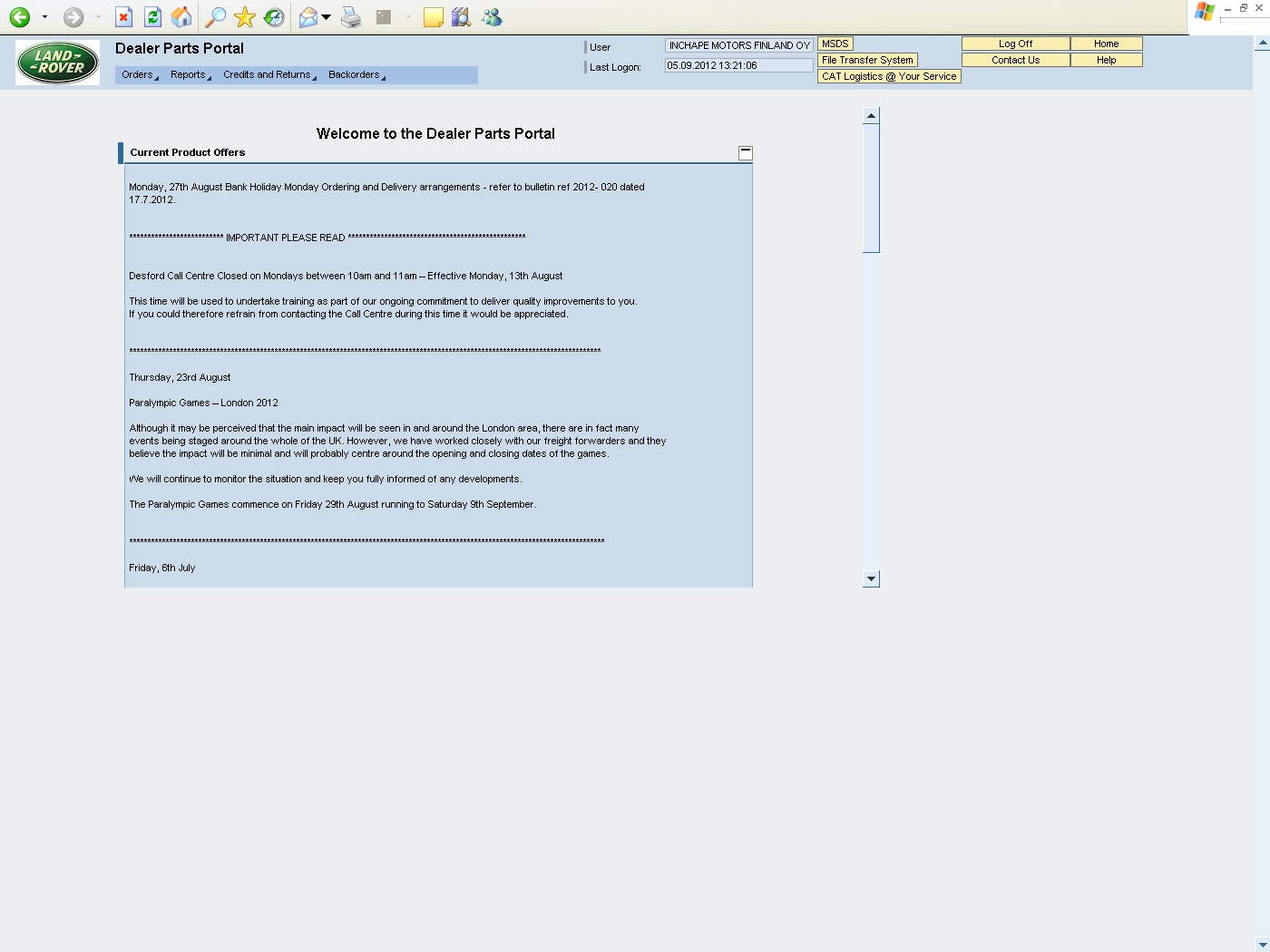This screenshot has width=1270, height=952.
Task: Click the page scrollbar up arrow at far right
Action: (x=1262, y=43)
